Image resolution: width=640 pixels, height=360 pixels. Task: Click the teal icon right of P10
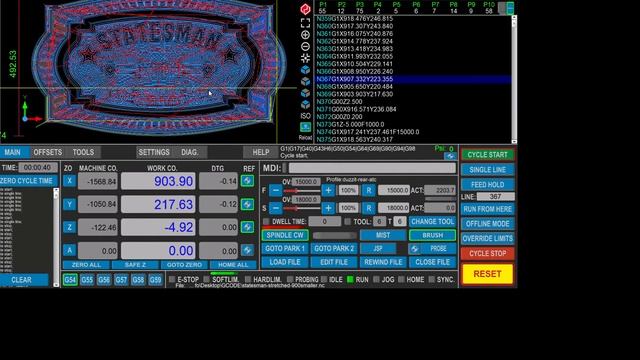510,8
